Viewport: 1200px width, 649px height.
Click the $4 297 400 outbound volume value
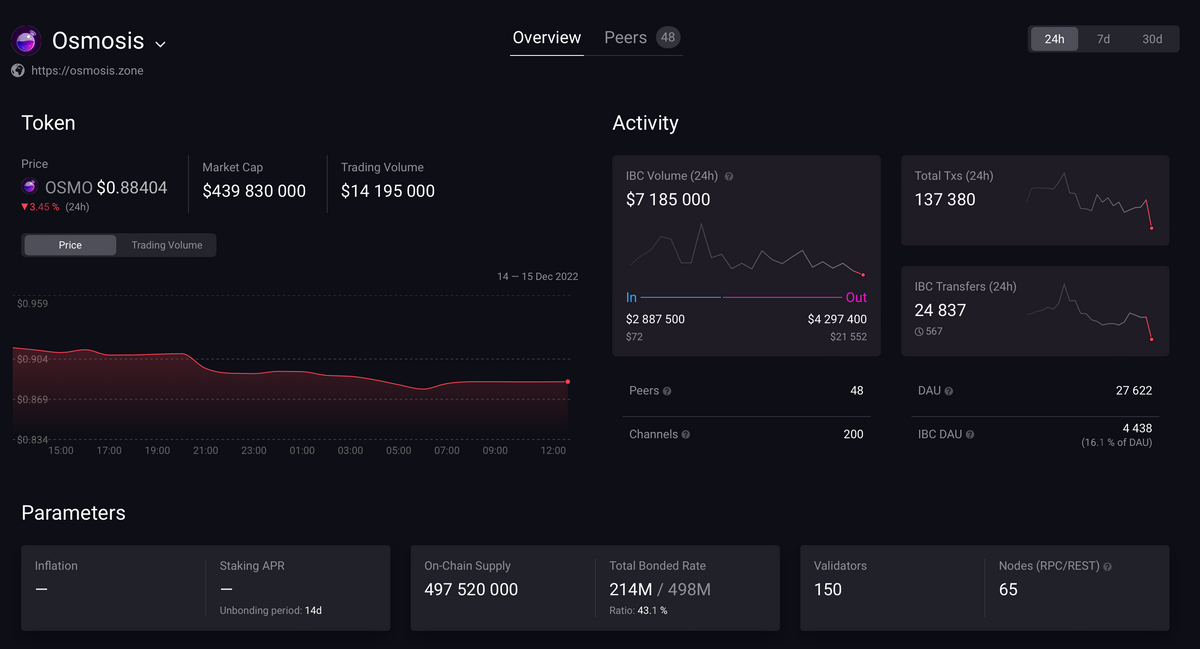point(837,320)
